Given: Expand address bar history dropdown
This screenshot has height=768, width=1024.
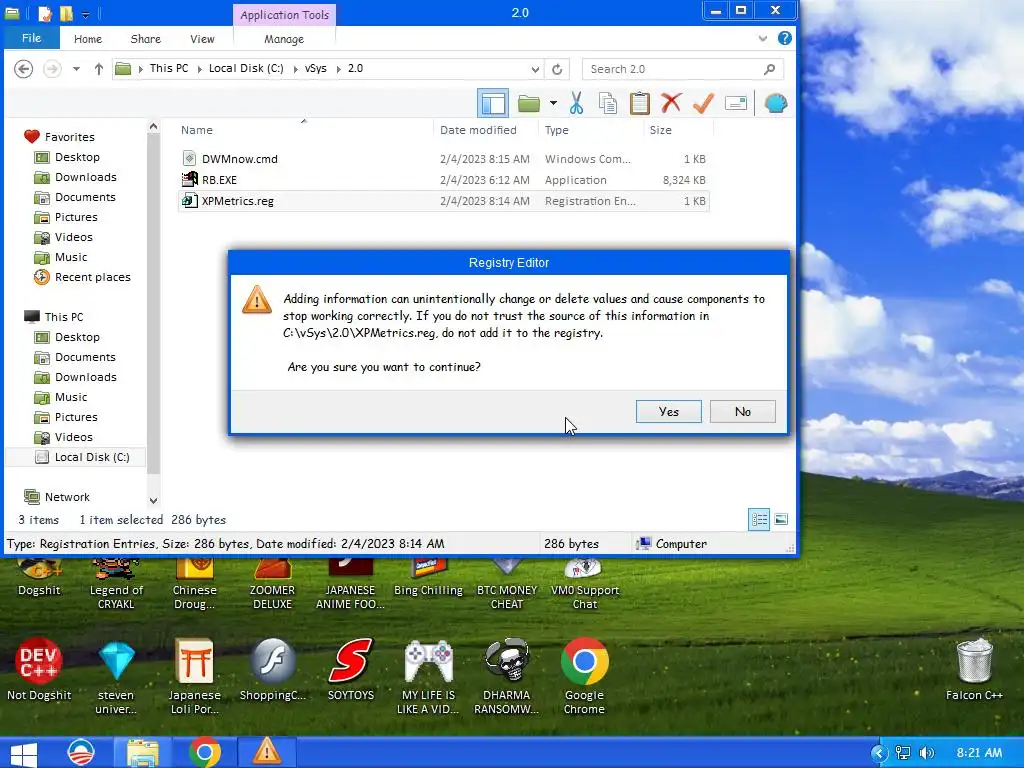Looking at the screenshot, I should tap(535, 69).
